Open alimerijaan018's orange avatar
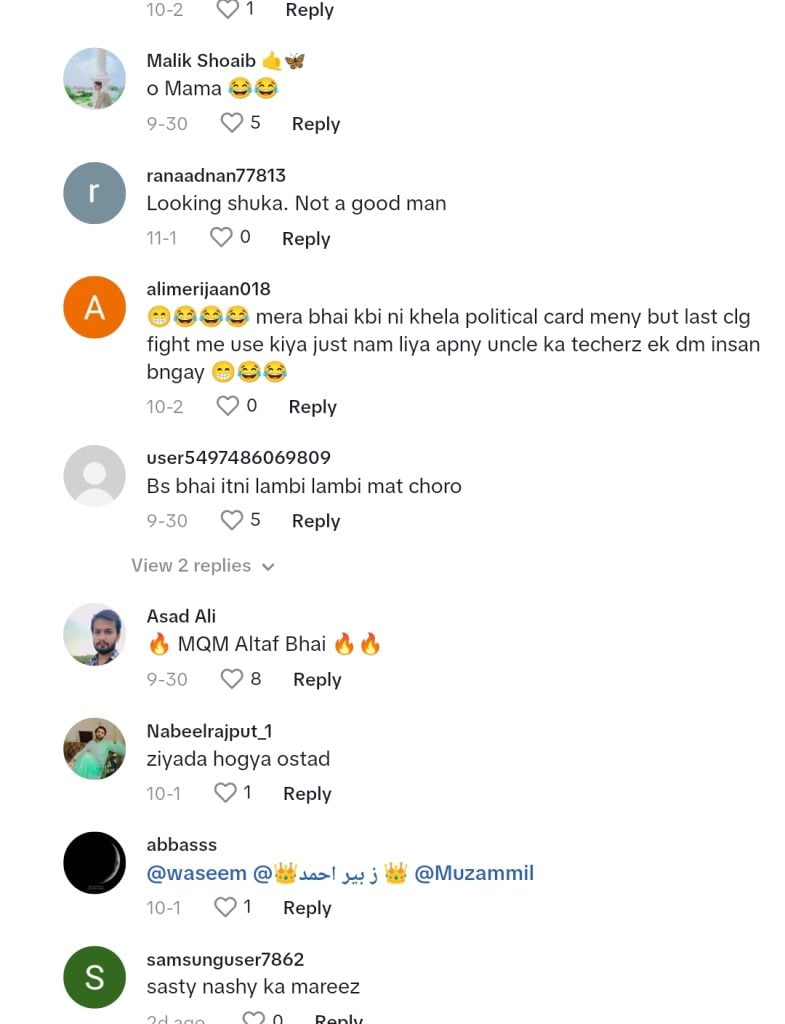The height and width of the screenshot is (1024, 785). pyautogui.click(x=94, y=306)
